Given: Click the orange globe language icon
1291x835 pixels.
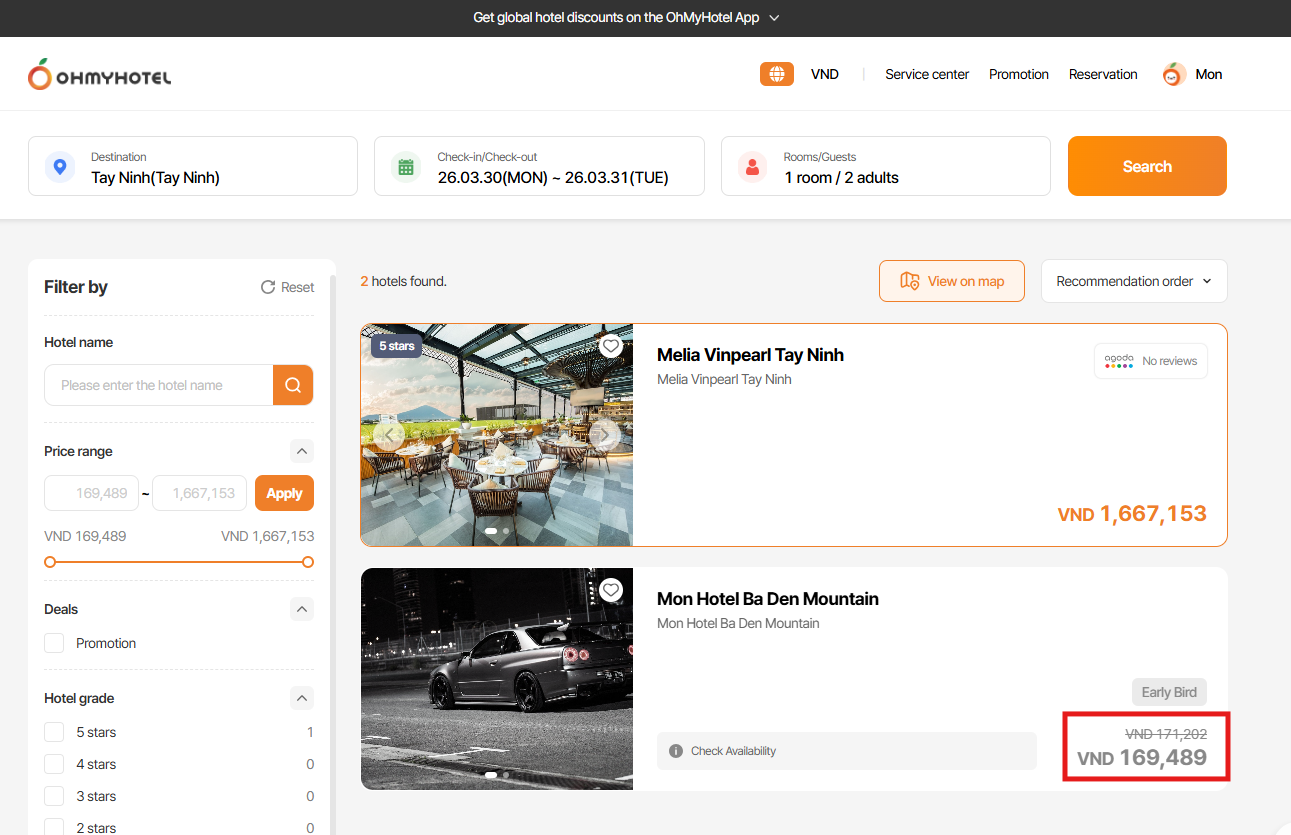Looking at the screenshot, I should pos(776,74).
